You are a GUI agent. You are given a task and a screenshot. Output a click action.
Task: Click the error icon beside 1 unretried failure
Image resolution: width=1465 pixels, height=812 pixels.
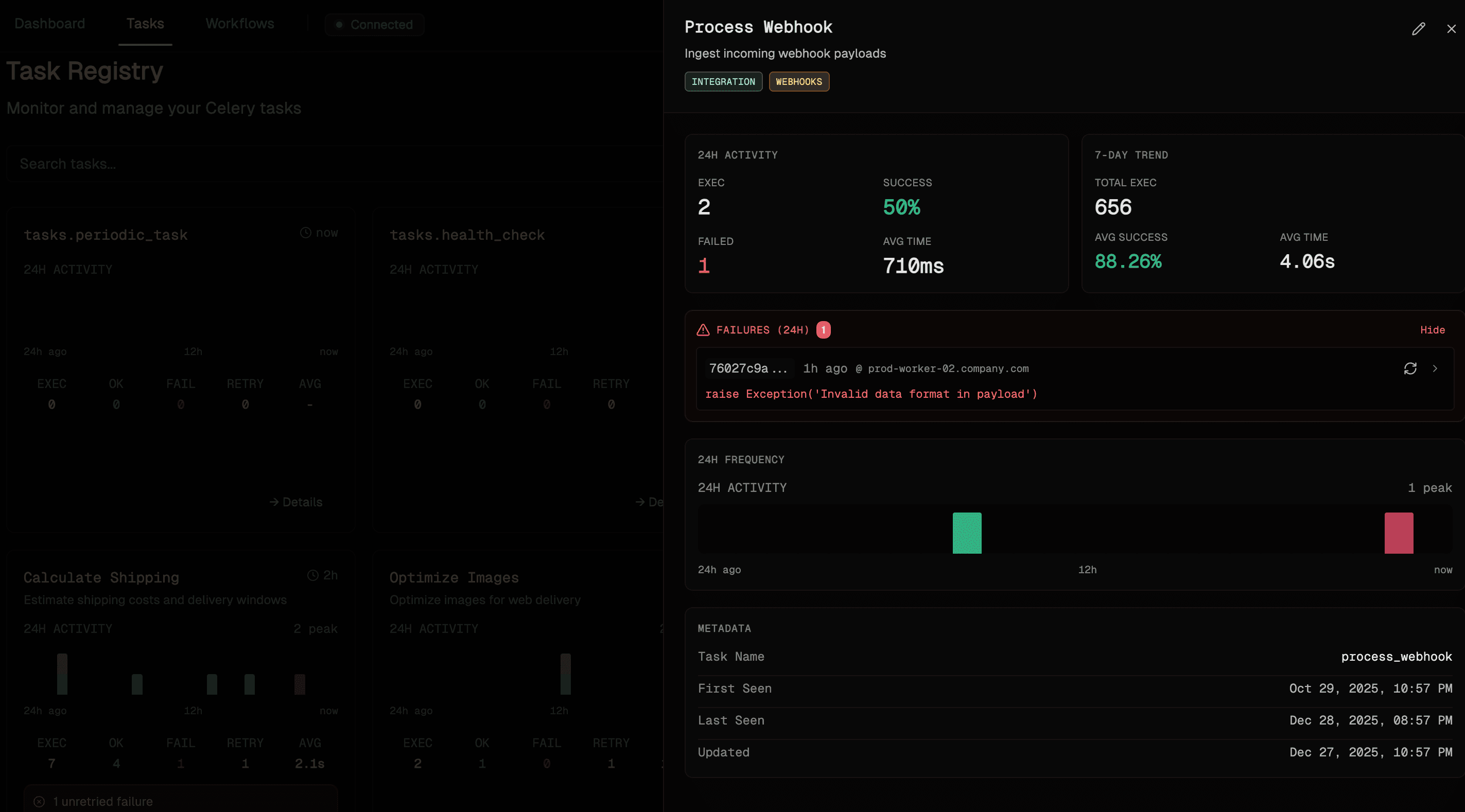pos(38,801)
